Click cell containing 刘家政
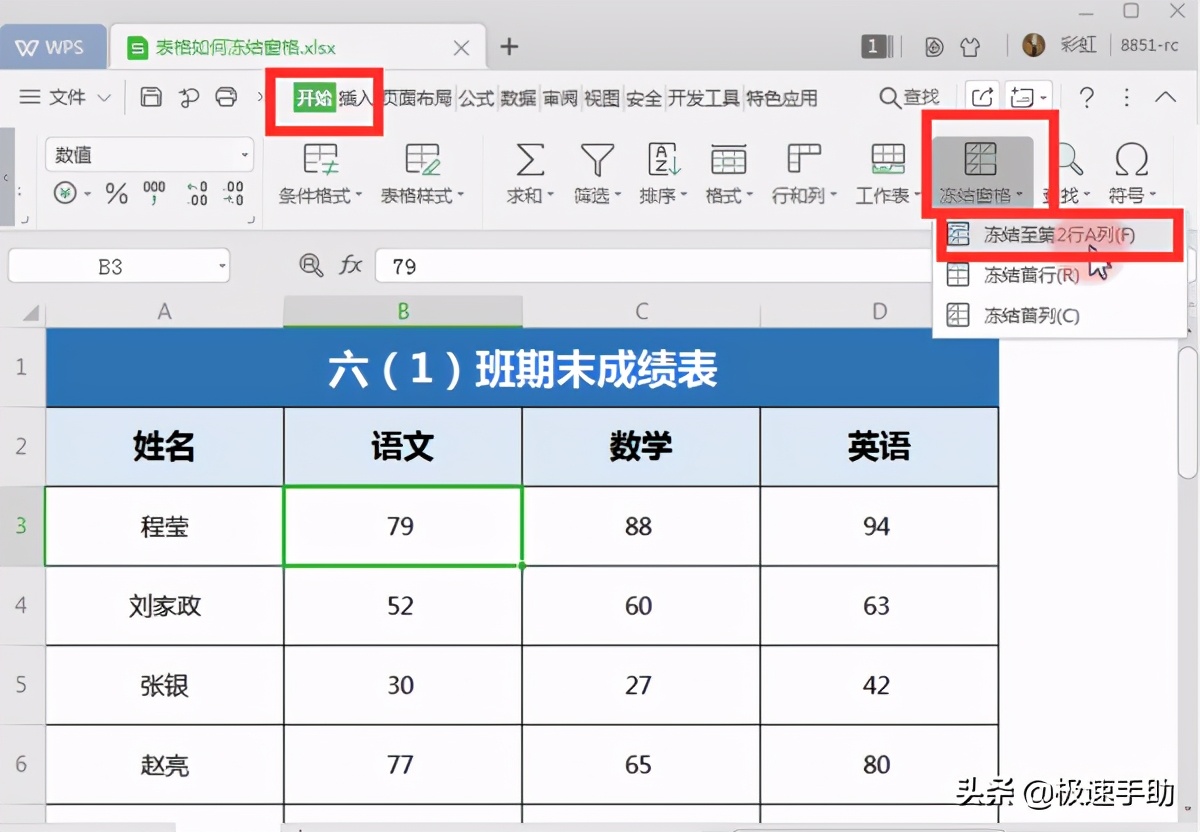The height and width of the screenshot is (832, 1200). [165, 605]
